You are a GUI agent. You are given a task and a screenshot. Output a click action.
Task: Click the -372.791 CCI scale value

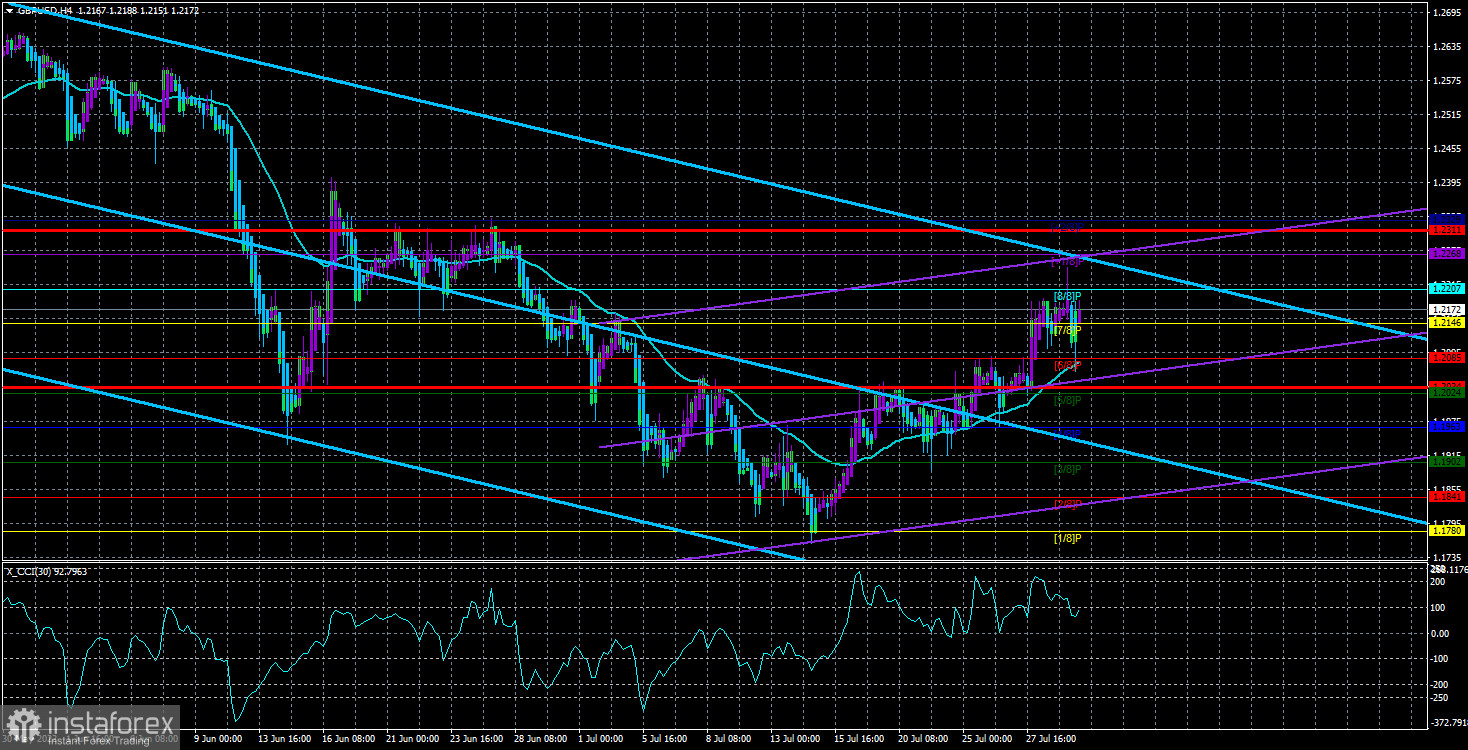[x=1448, y=722]
